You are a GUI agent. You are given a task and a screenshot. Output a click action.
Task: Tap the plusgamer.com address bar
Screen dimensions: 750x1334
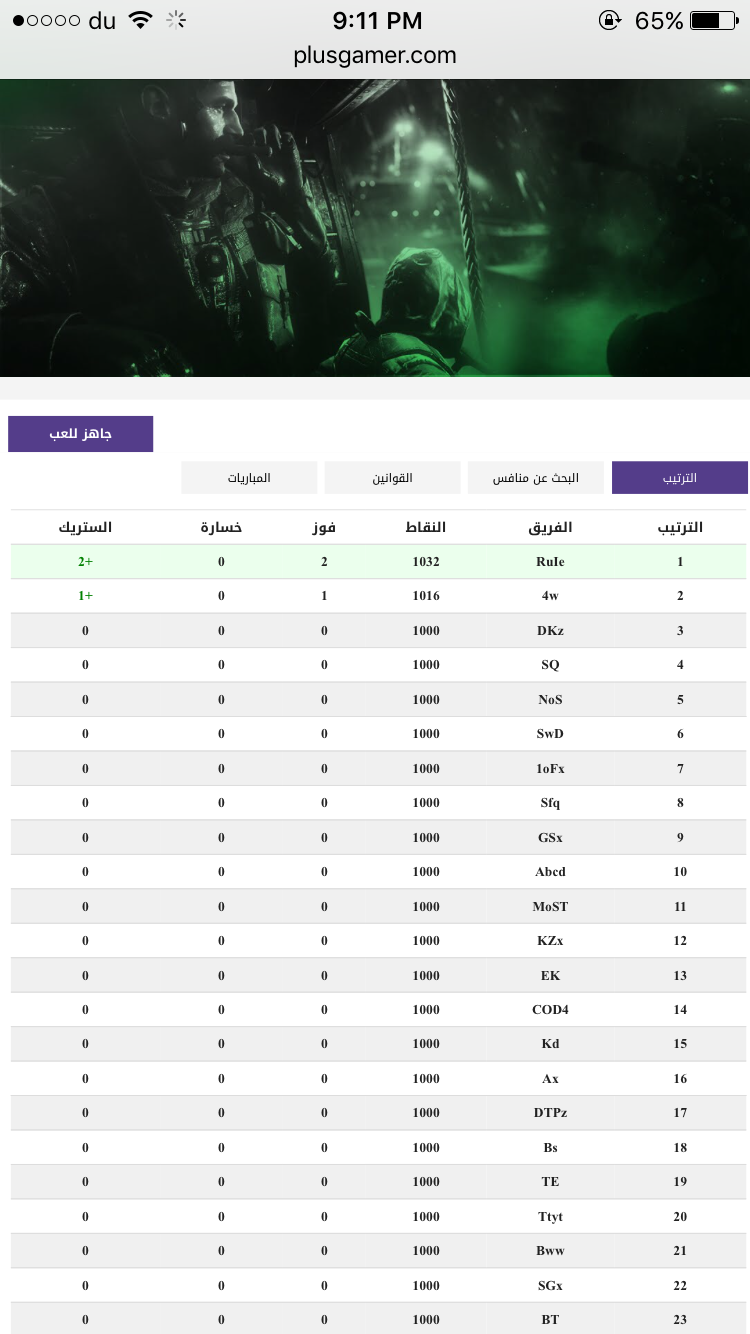(375, 55)
